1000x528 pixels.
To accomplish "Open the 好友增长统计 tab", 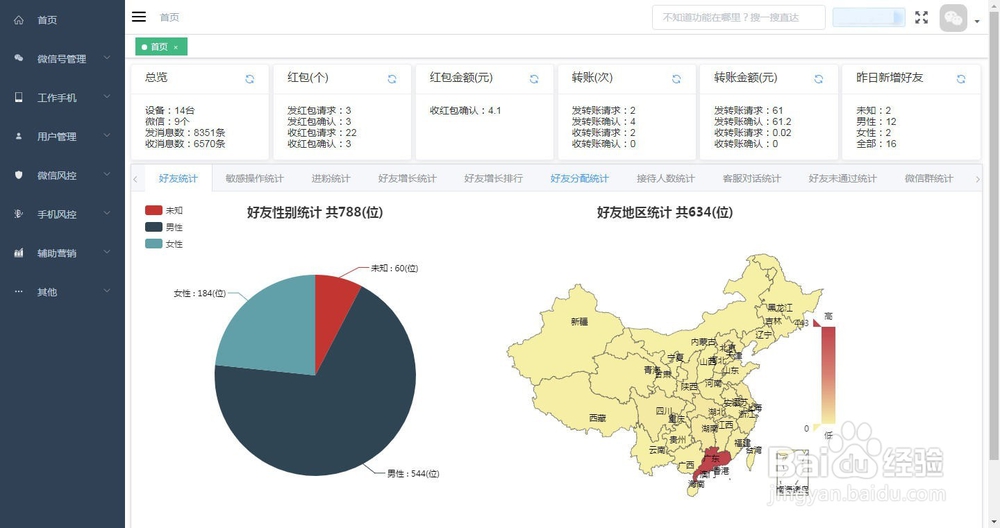I will 407,179.
